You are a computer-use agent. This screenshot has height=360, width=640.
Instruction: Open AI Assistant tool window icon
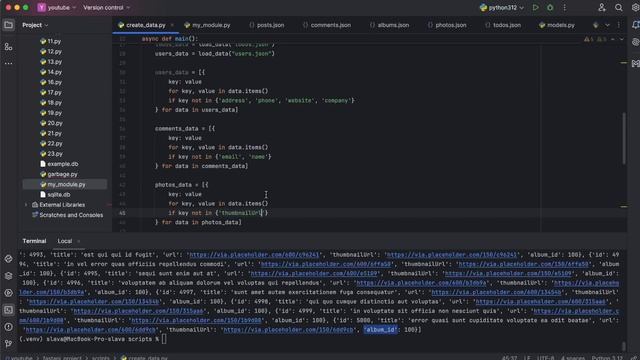(x=636, y=42)
